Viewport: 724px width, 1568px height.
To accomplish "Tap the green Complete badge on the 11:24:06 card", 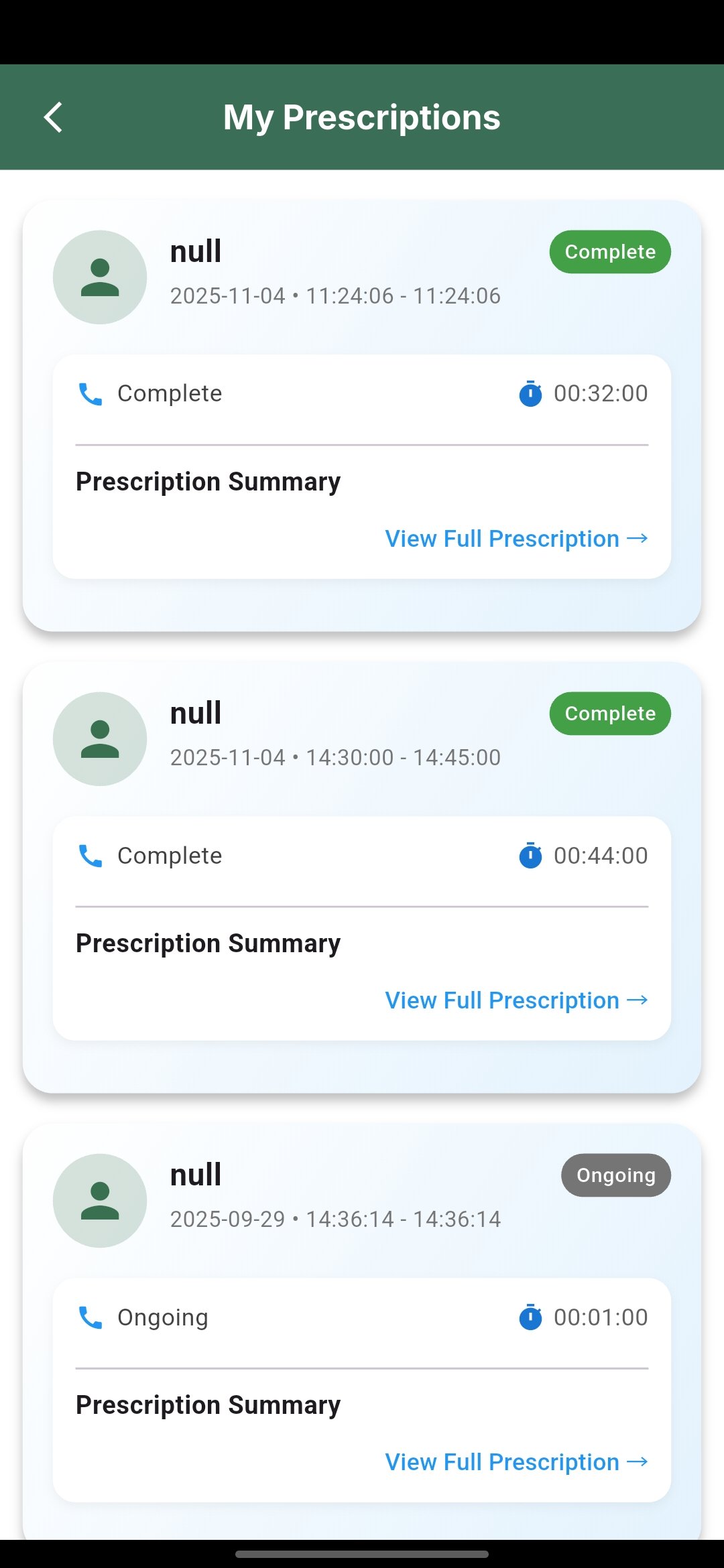I will pos(610,252).
